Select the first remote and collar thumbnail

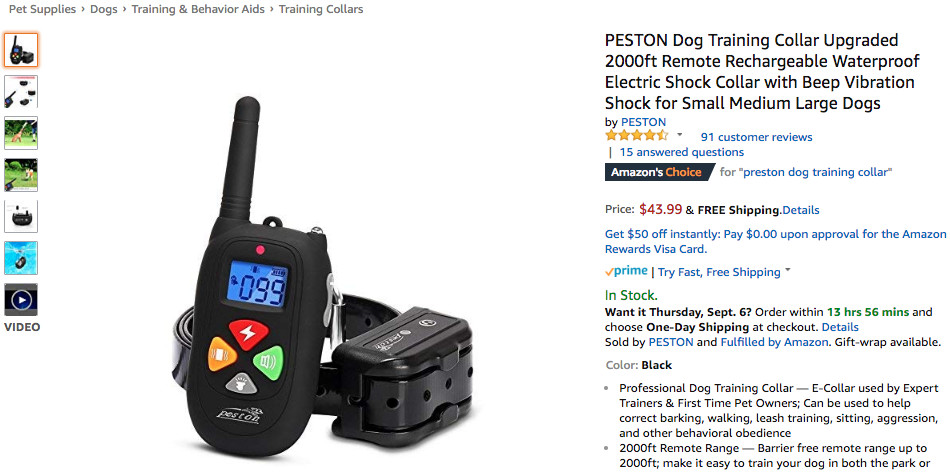[x=21, y=50]
